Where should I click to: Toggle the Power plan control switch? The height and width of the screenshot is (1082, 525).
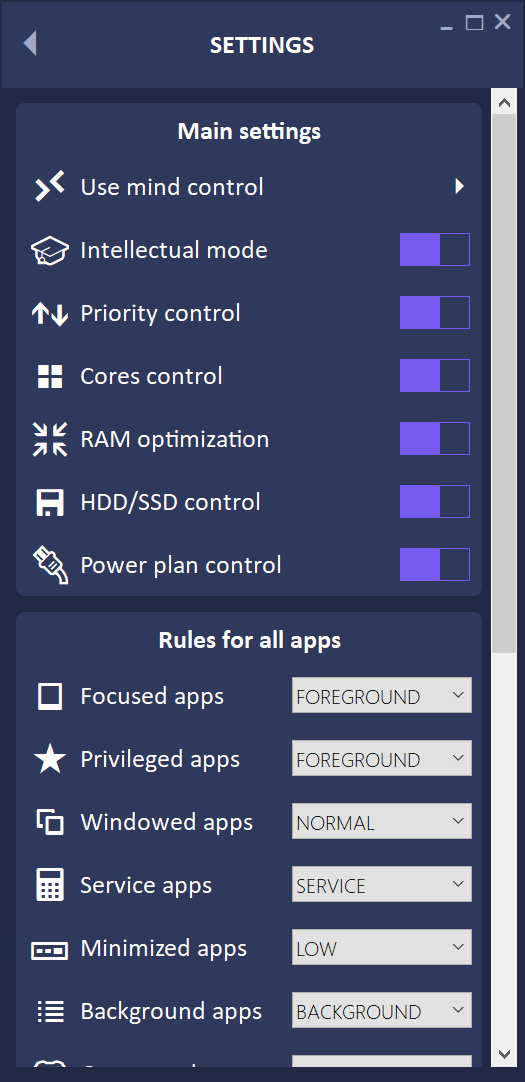(x=435, y=564)
